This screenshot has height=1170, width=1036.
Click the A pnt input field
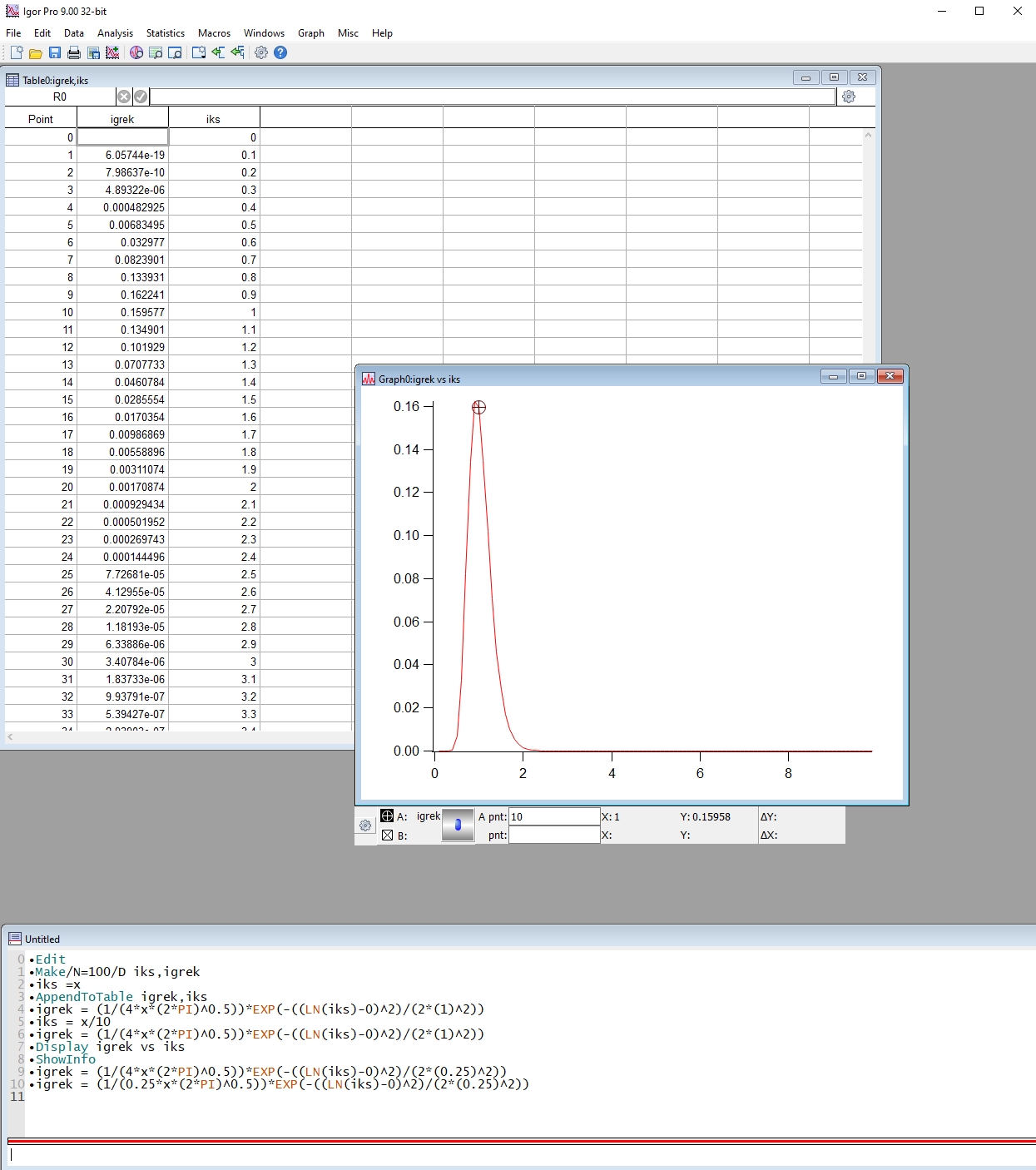click(x=553, y=816)
